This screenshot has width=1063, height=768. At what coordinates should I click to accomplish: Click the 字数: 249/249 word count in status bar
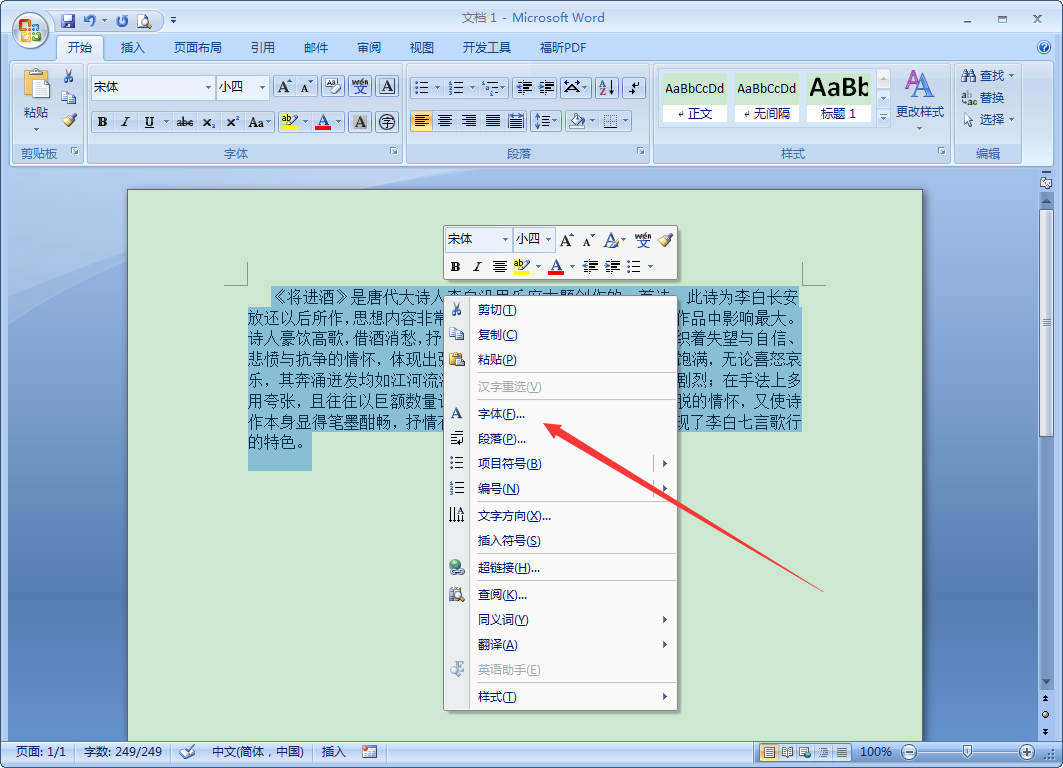[122, 751]
